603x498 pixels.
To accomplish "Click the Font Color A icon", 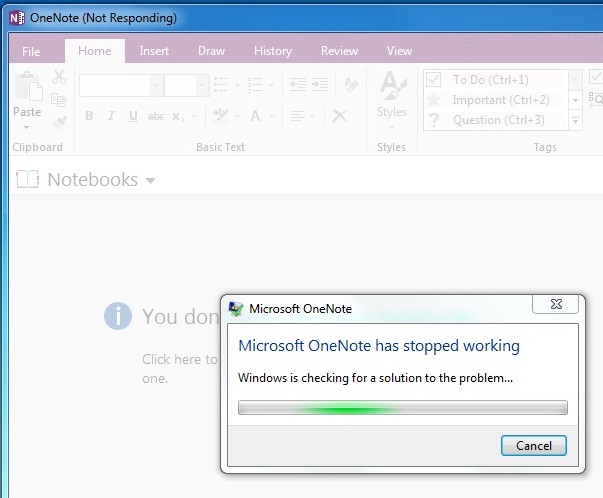I will 255,115.
